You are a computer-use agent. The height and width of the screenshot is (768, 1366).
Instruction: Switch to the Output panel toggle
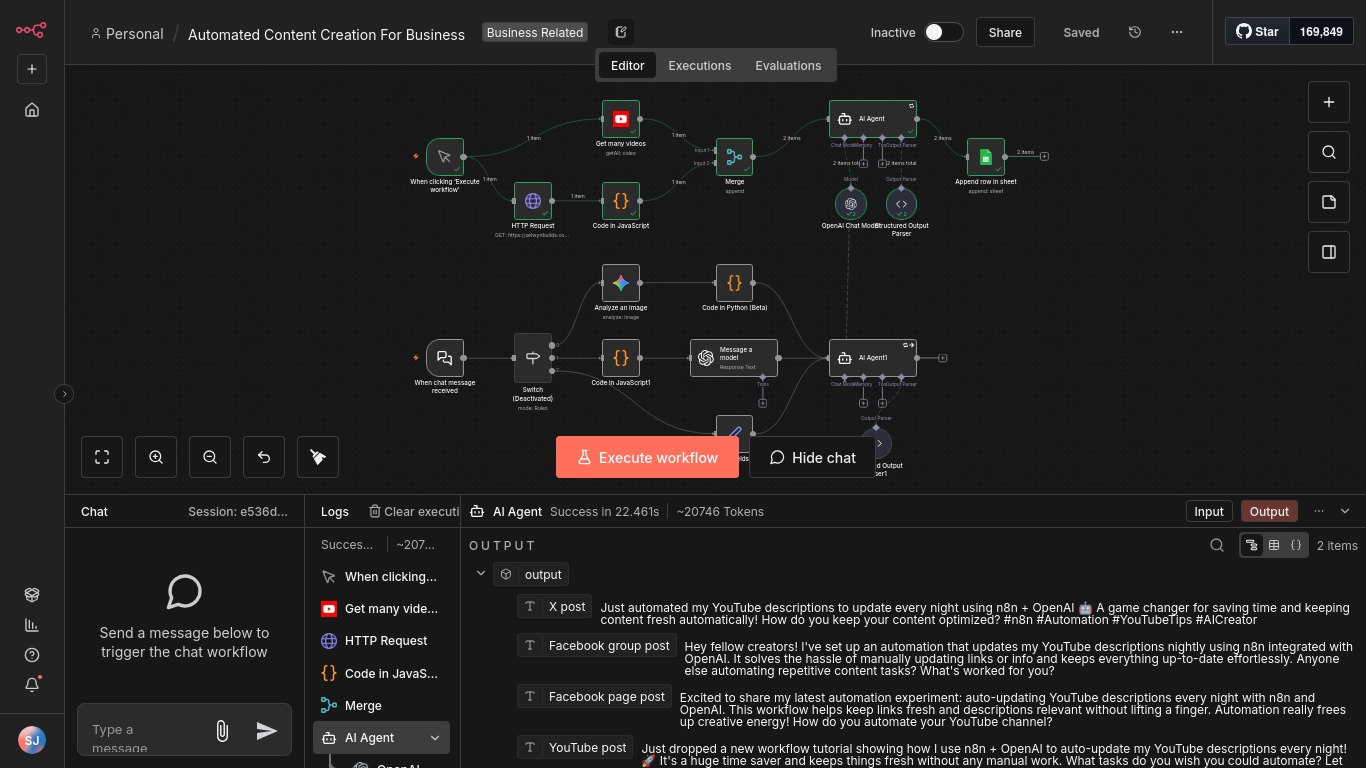point(1269,511)
